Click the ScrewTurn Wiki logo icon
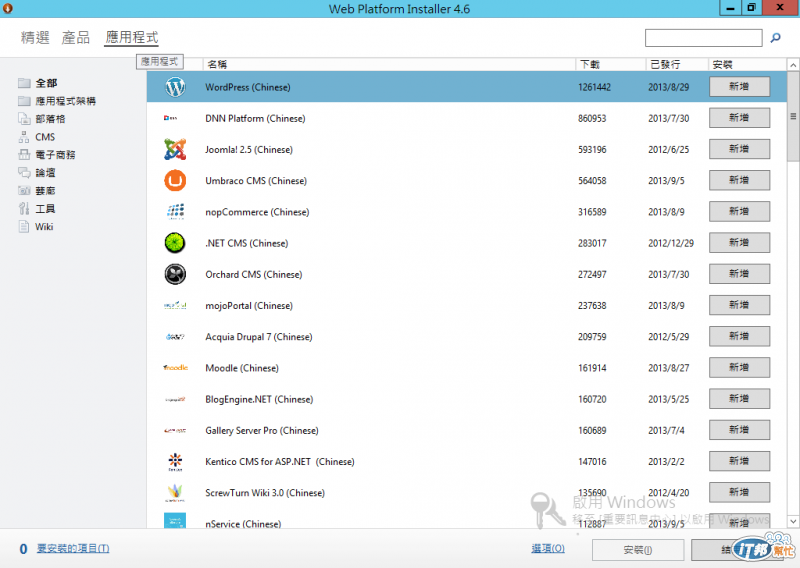 tap(175, 492)
